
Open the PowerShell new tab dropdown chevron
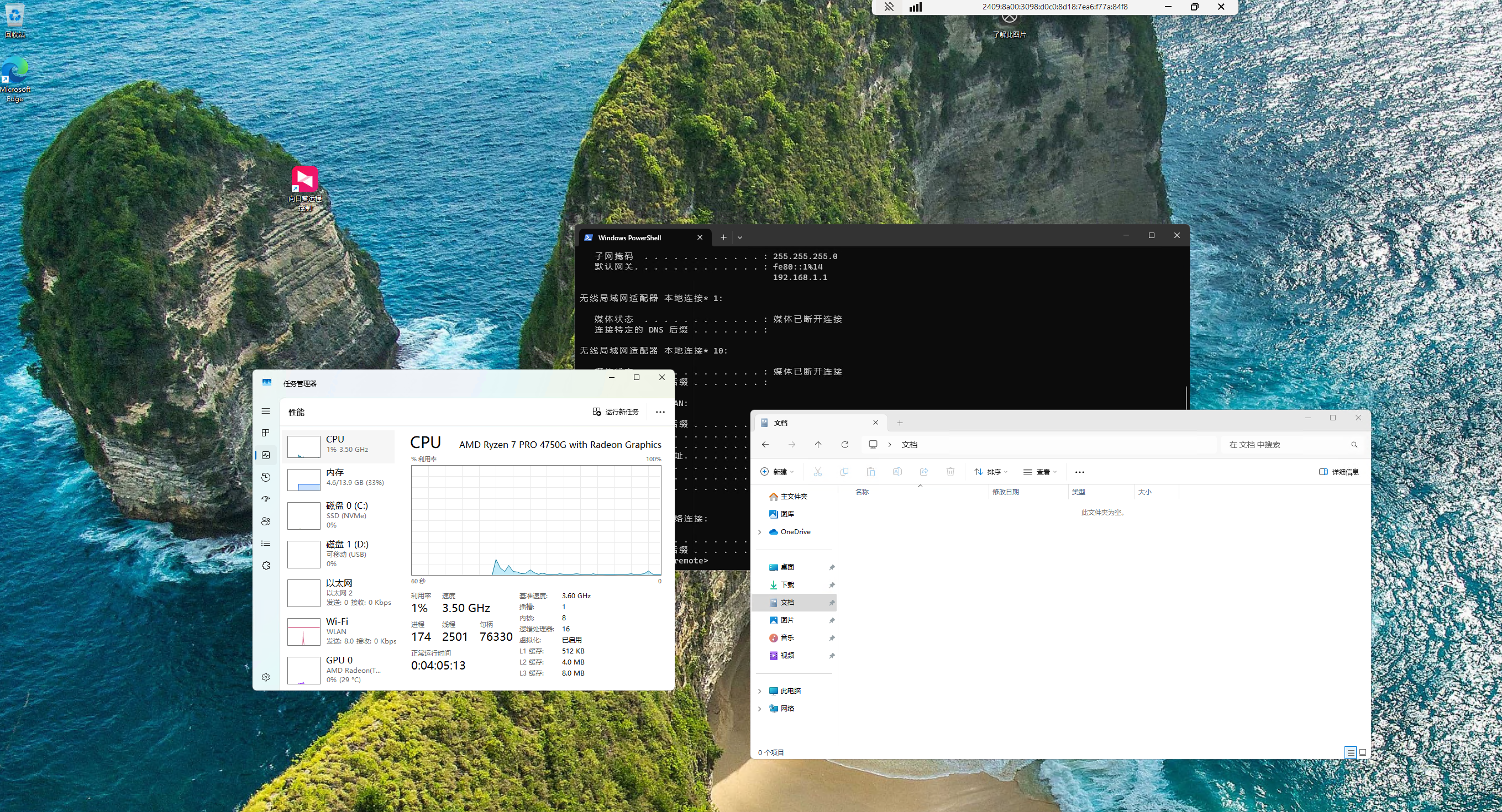740,237
